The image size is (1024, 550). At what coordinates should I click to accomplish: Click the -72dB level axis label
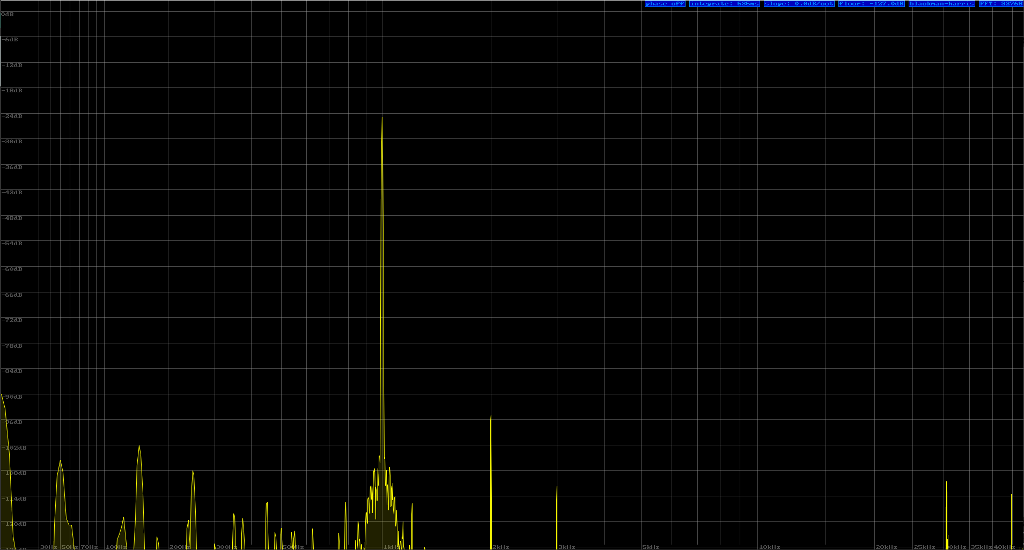(12, 320)
